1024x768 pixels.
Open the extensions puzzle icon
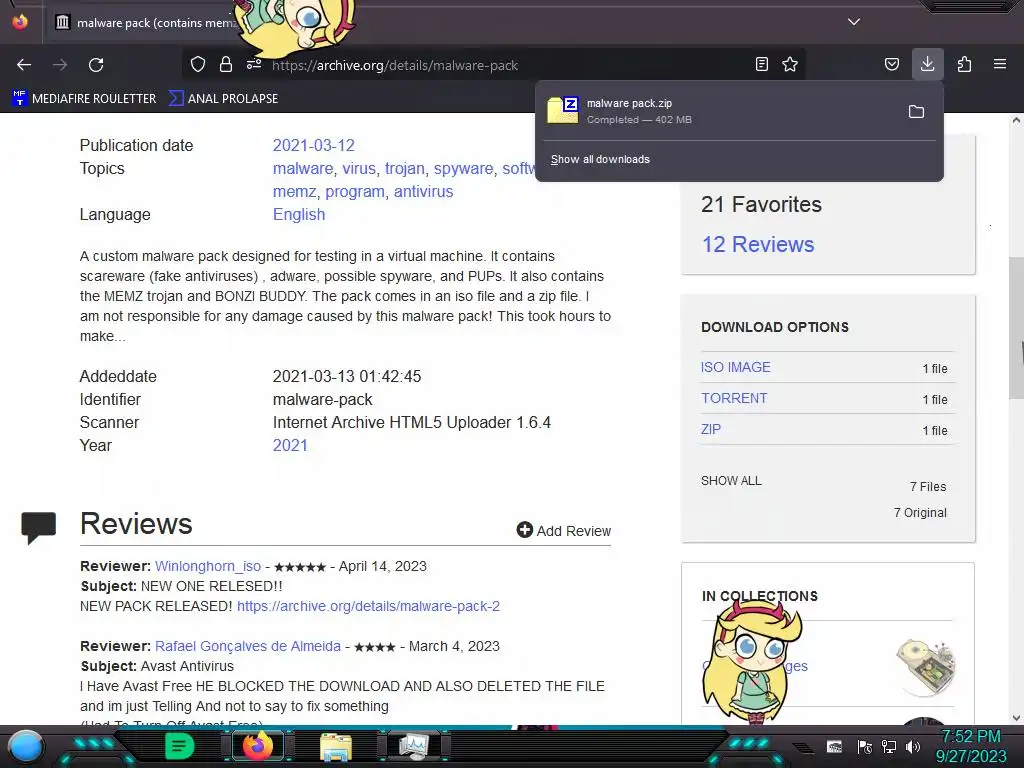964,64
